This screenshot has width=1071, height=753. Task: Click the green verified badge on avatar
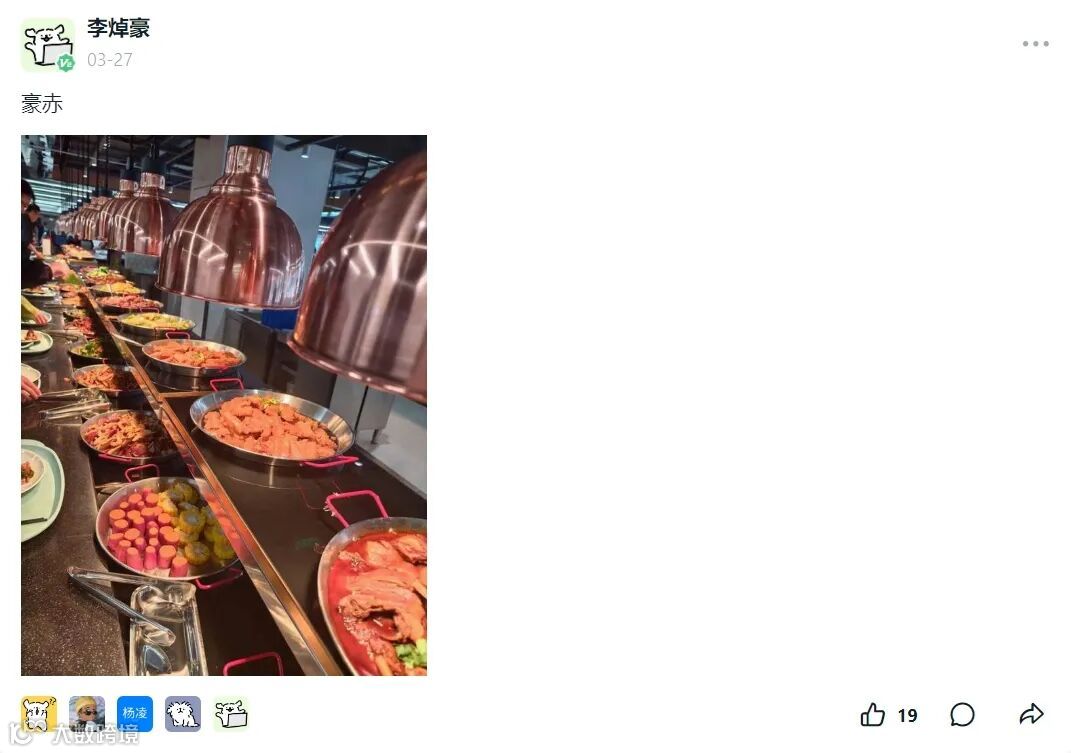coord(66,63)
